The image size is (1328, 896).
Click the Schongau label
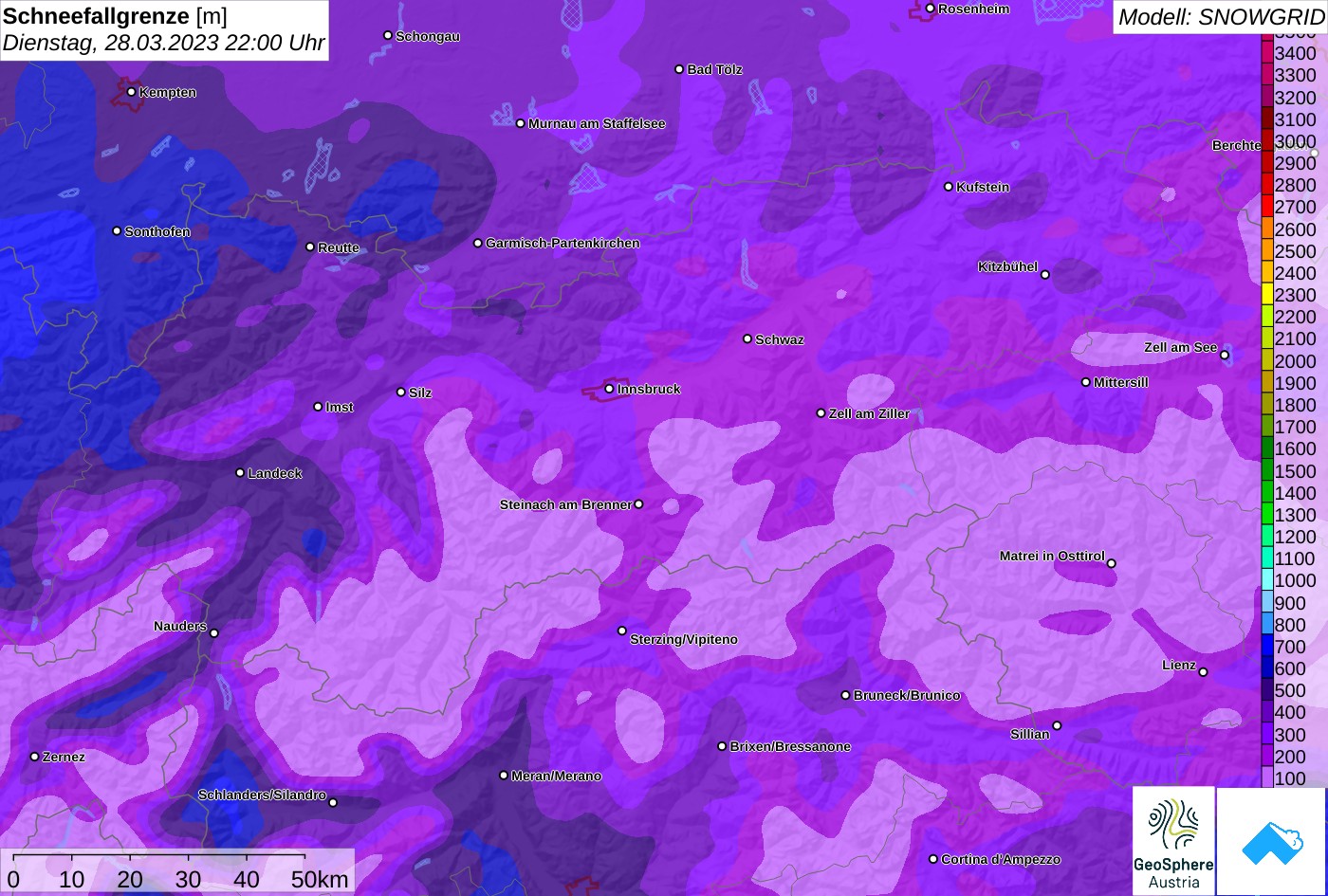(x=428, y=37)
